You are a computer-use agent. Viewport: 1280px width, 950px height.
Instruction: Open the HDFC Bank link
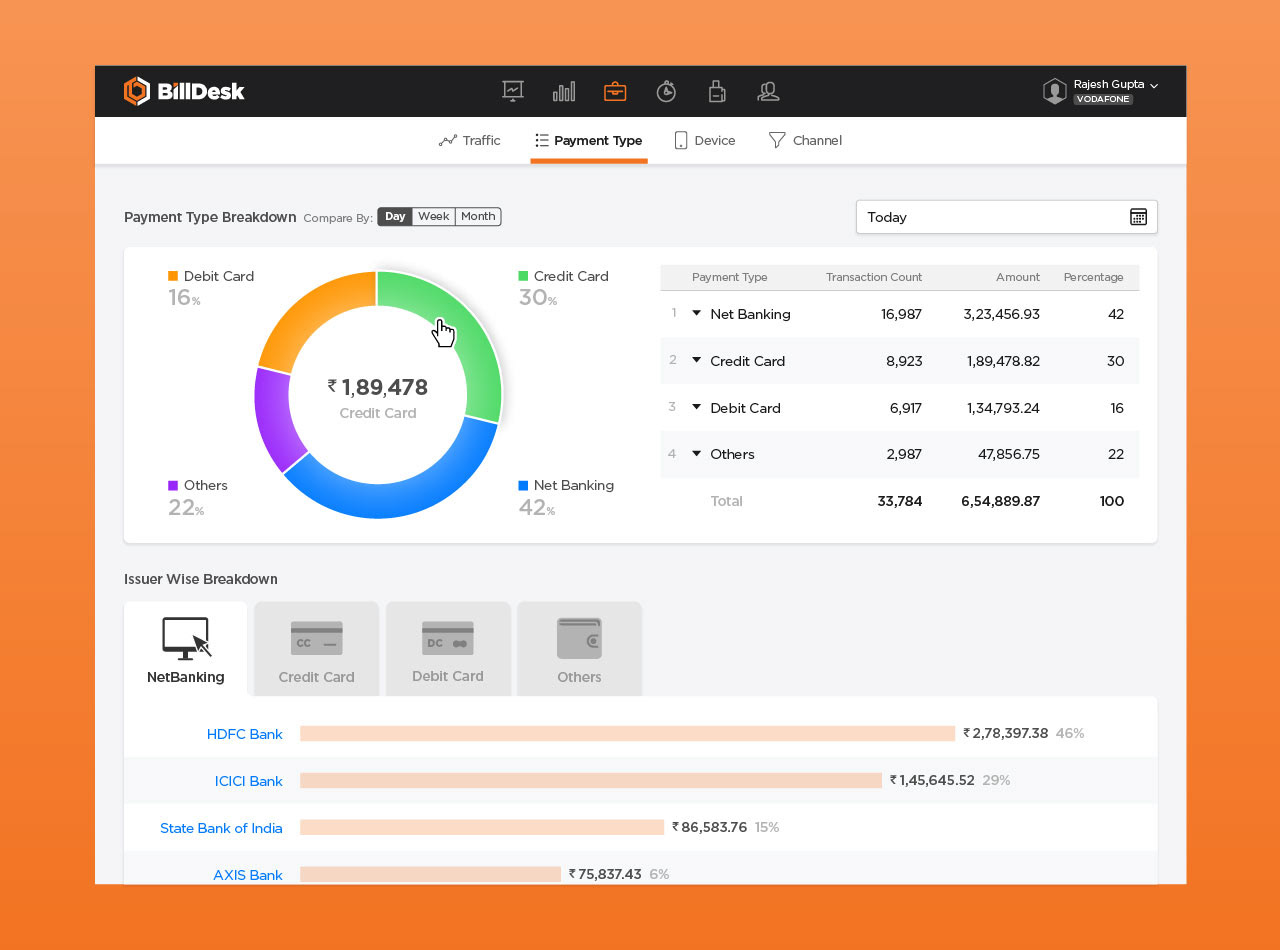(x=245, y=734)
